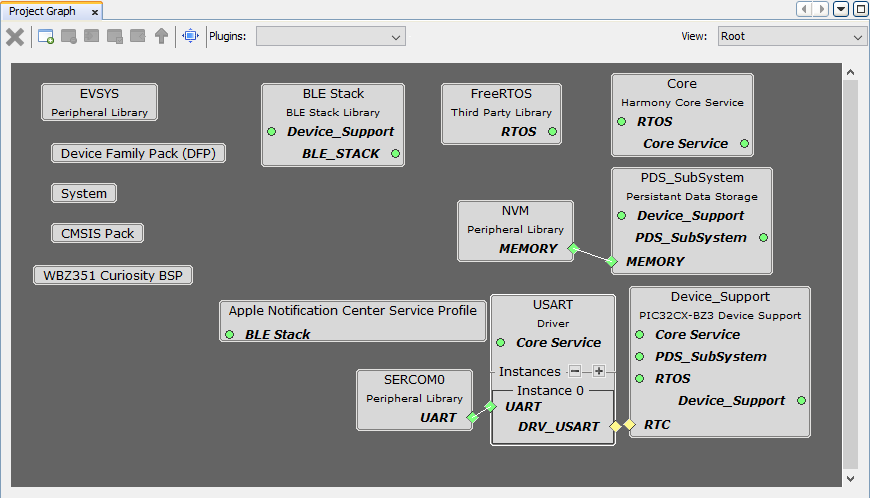
Task: Click the delete X toolbar icon
Action: click(x=15, y=37)
